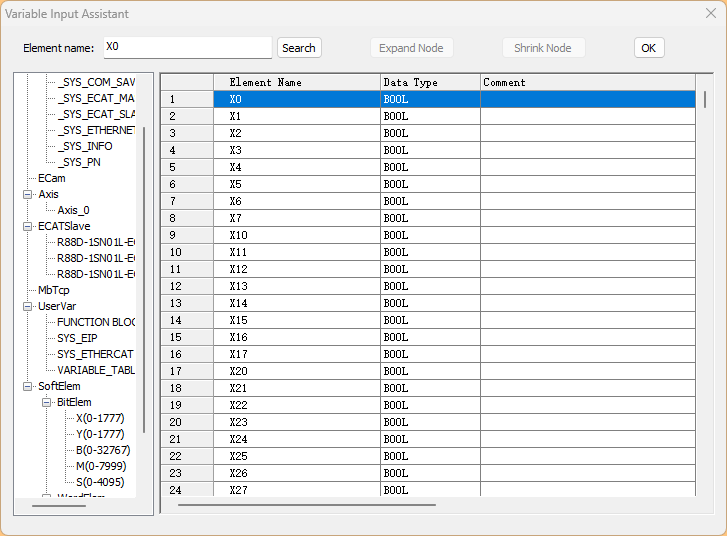Viewport: 727px width, 536px height.
Task: Select the X26 element cell
Action: point(297,473)
